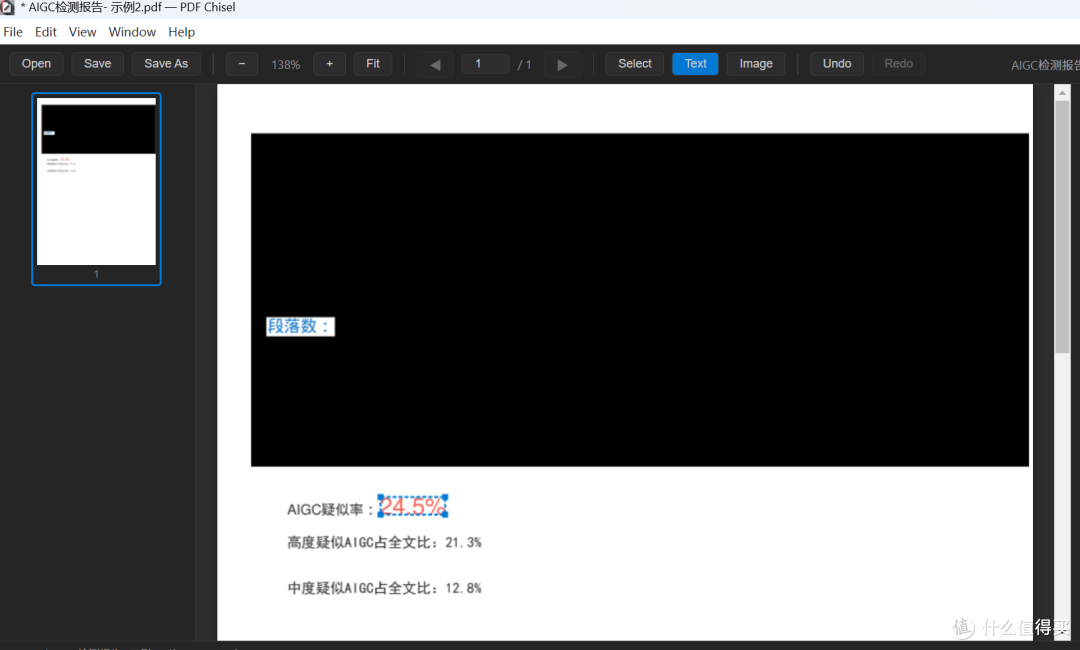
Task: Click the page number input field
Action: [x=486, y=63]
